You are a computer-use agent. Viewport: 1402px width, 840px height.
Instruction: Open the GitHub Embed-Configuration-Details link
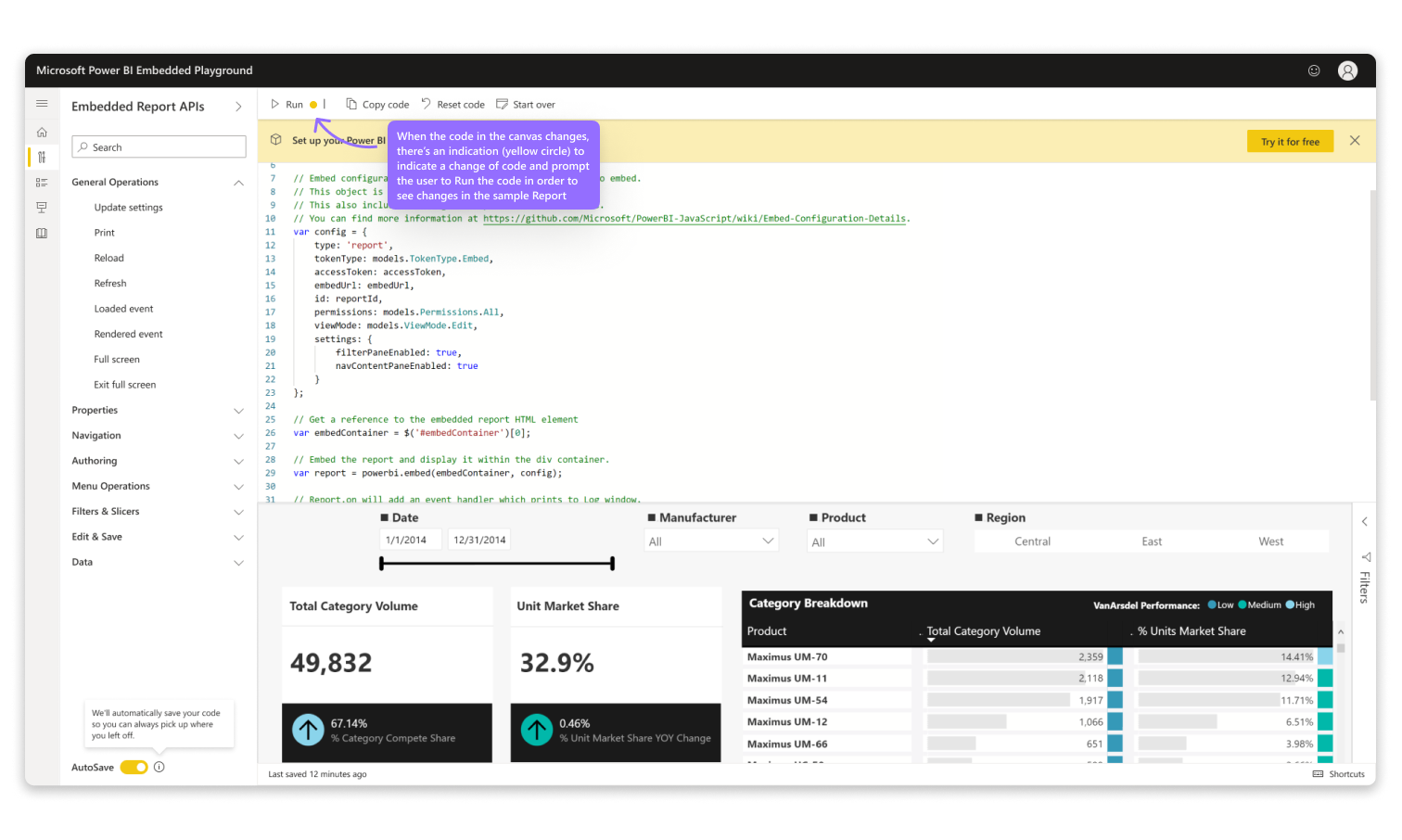coord(695,219)
